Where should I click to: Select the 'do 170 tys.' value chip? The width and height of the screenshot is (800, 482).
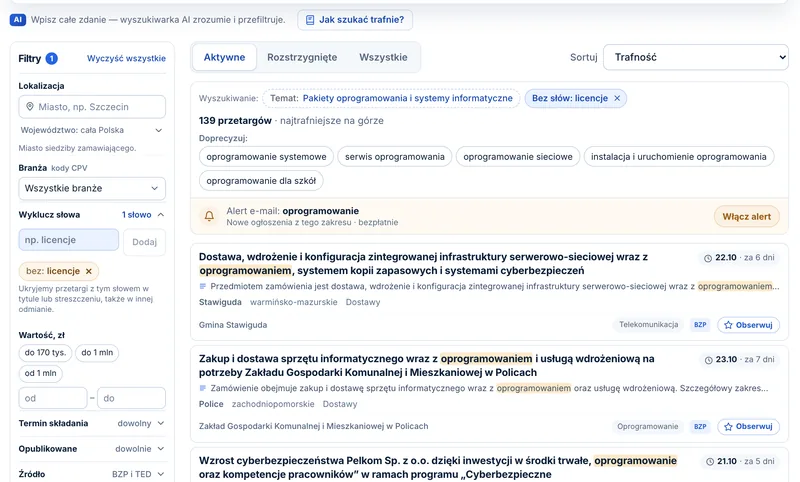[x=45, y=352]
